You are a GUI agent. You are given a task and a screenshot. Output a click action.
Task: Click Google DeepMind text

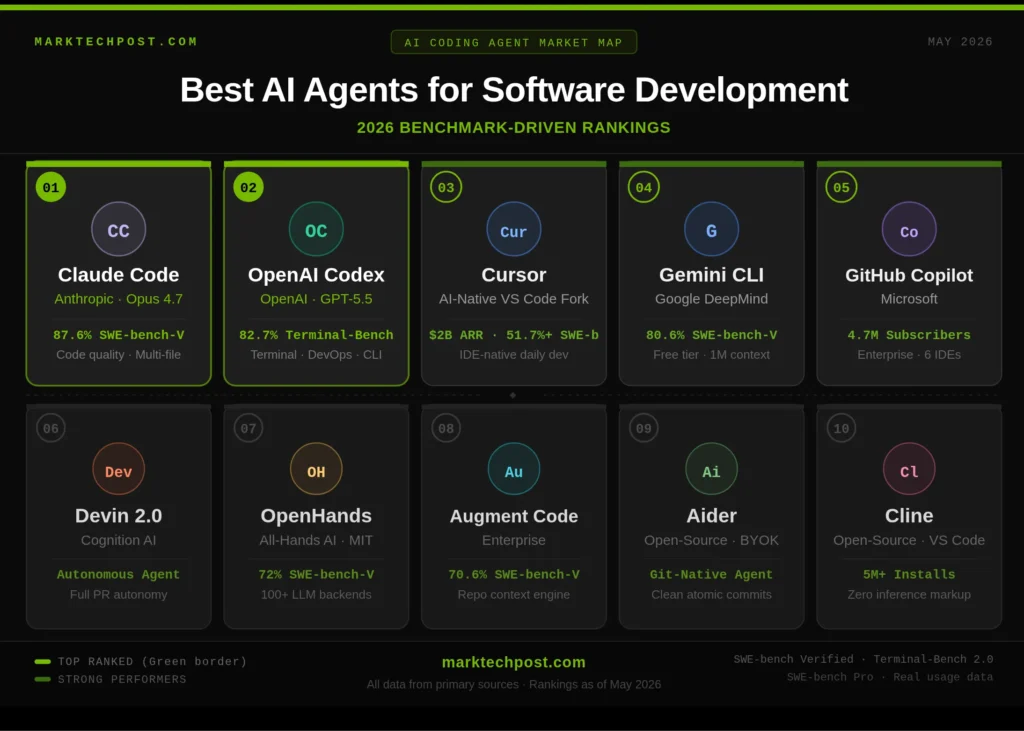(x=711, y=299)
